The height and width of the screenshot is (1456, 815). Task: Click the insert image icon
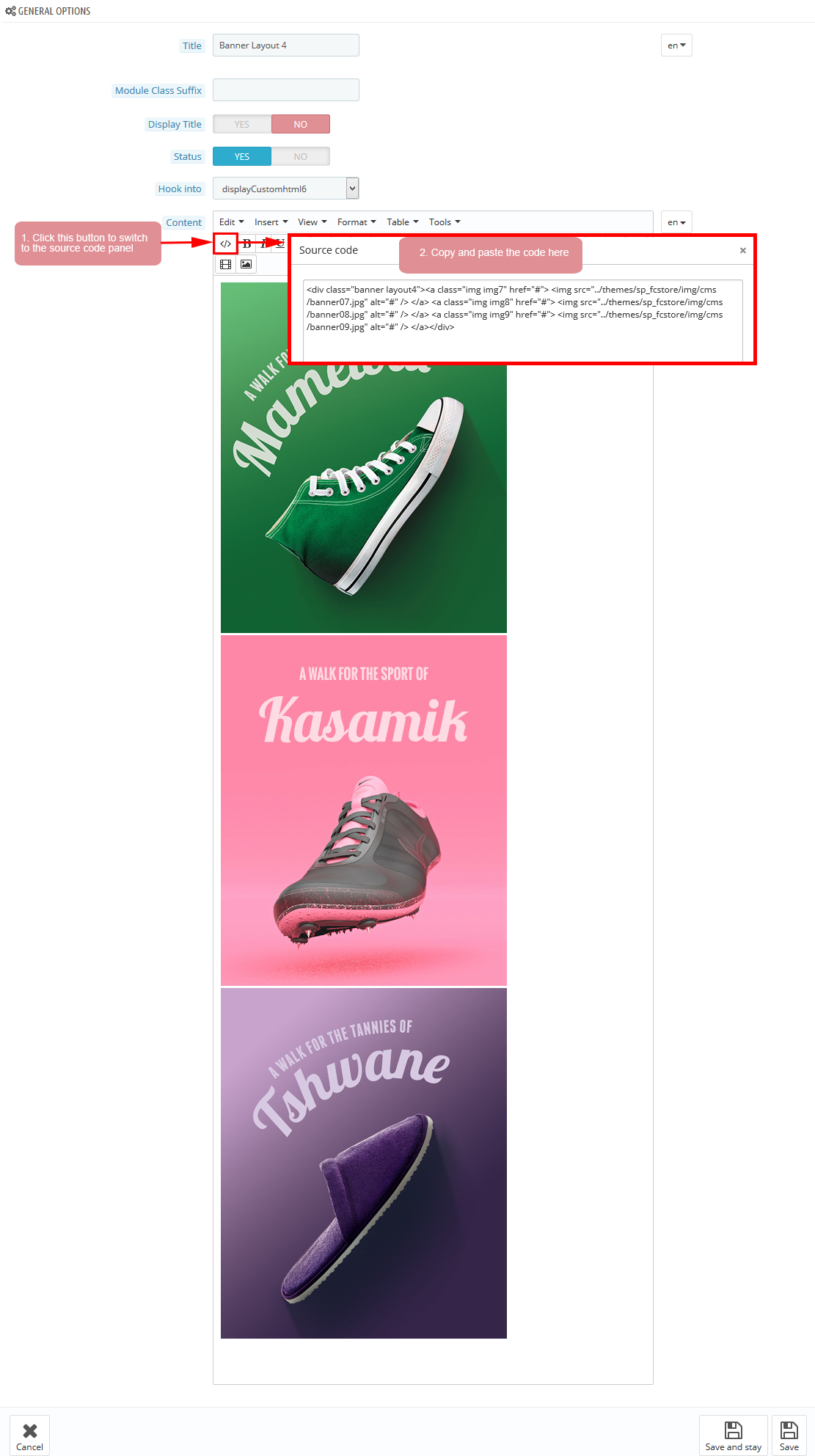click(246, 264)
